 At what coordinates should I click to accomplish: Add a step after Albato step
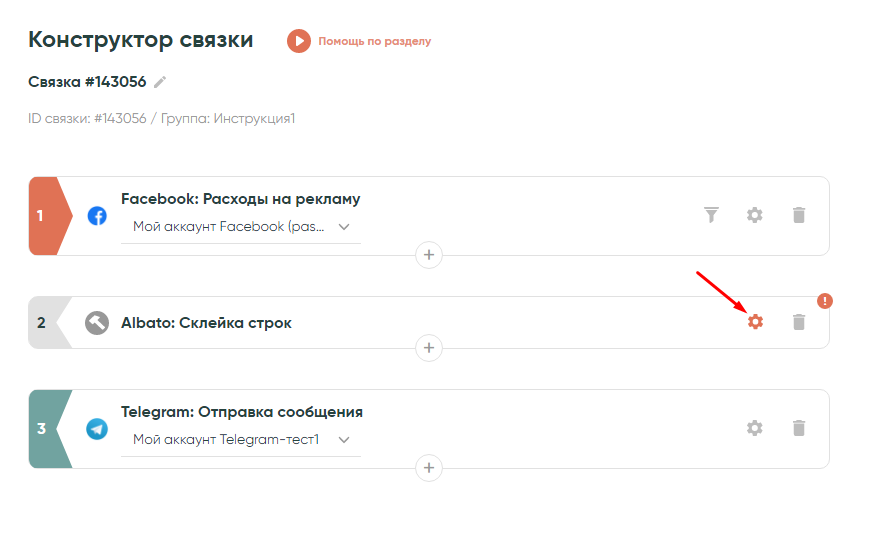(429, 348)
